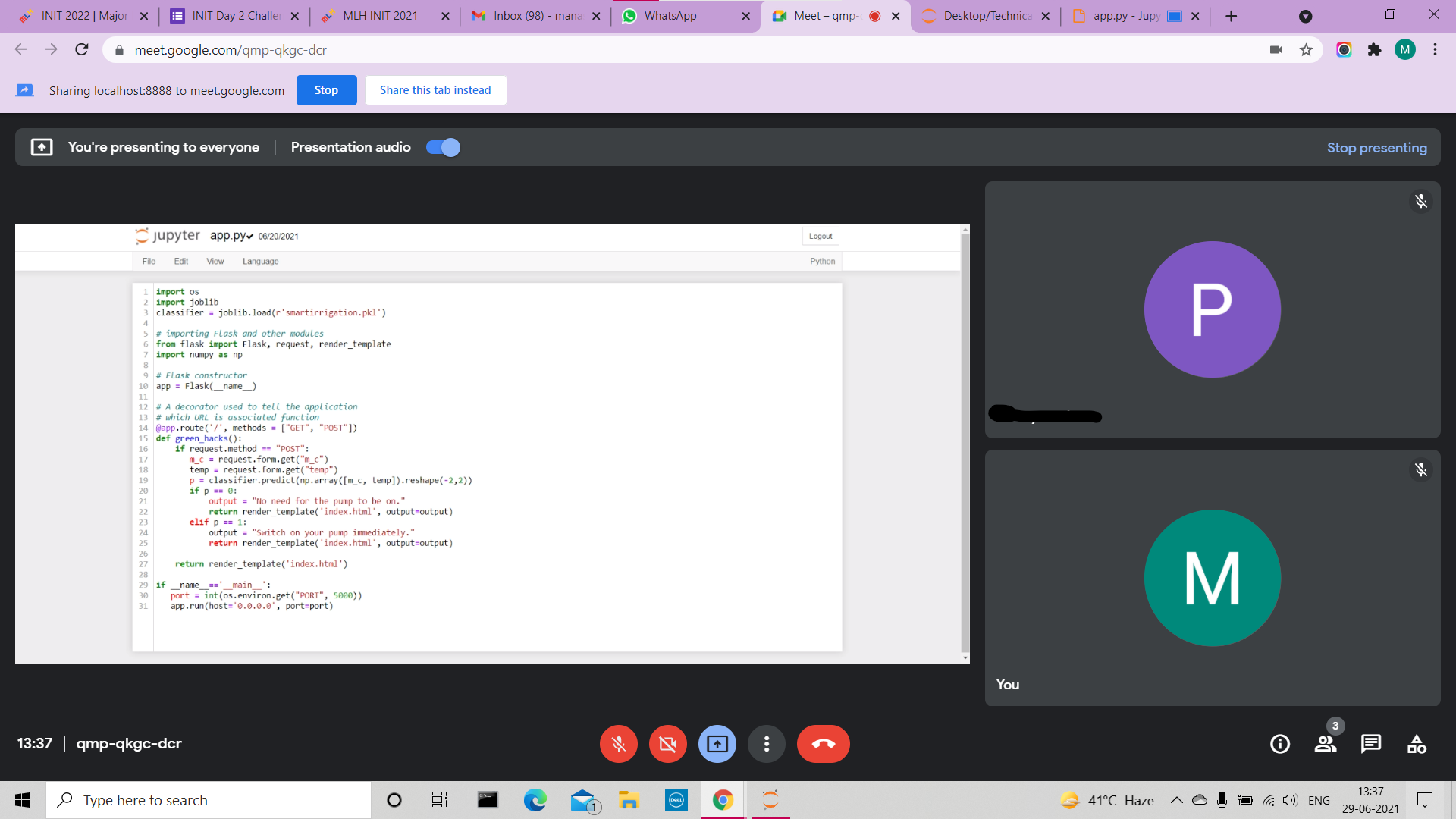This screenshot has width=1456, height=819.
Task: Show hidden system tray icons chevron
Action: pos(1176,800)
